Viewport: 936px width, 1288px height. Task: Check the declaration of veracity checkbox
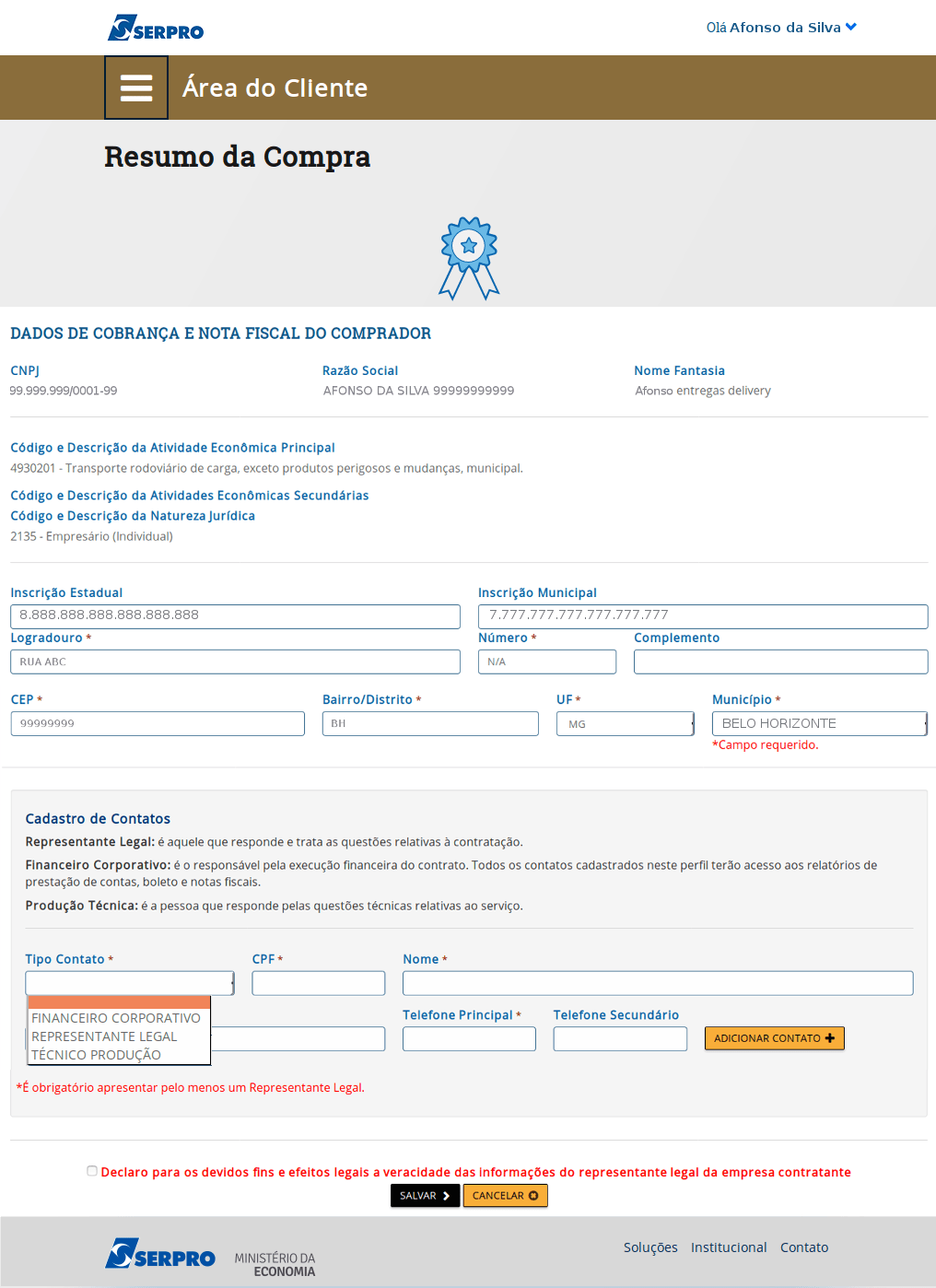click(92, 1171)
